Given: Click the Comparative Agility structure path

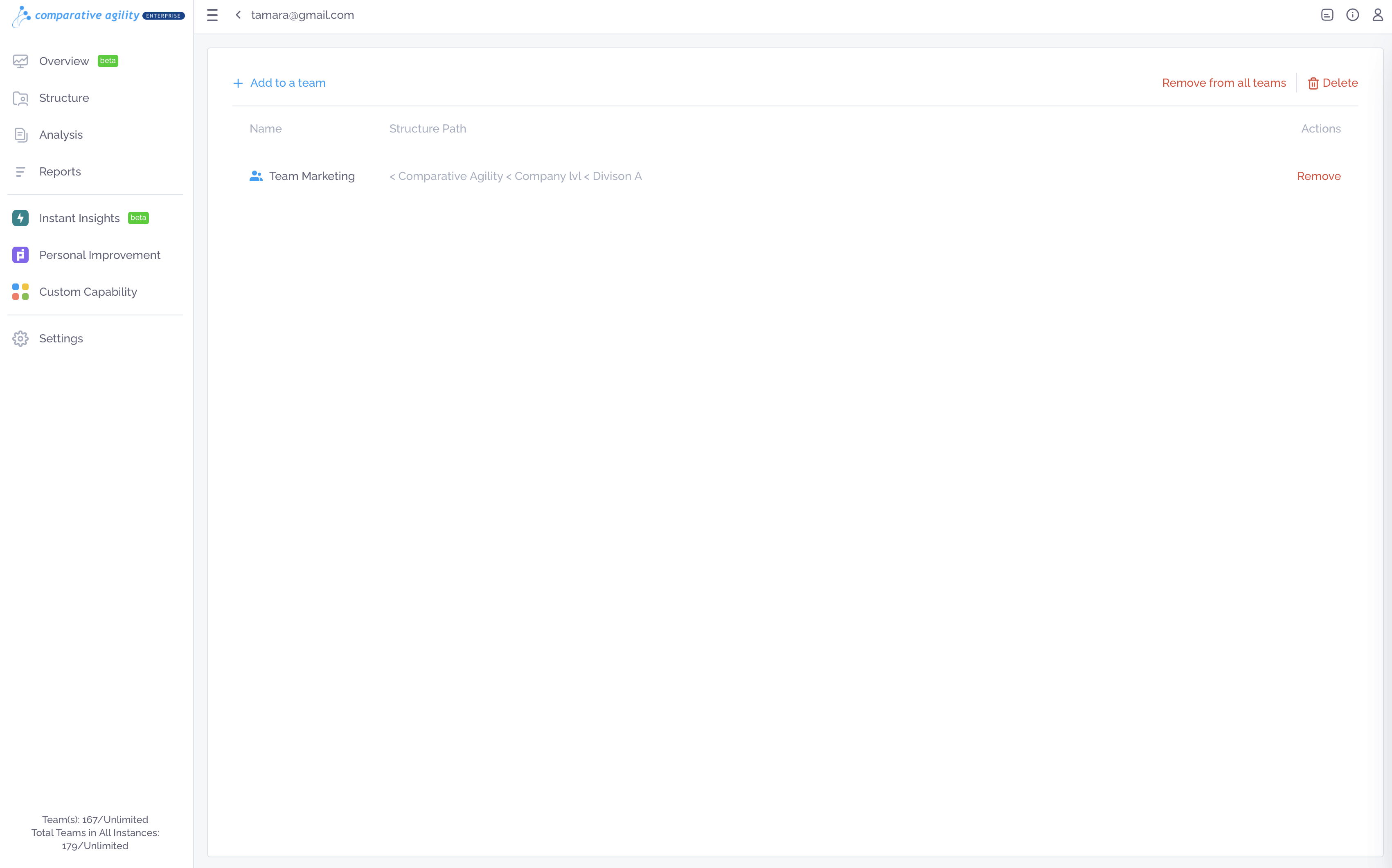Looking at the screenshot, I should tap(450, 176).
